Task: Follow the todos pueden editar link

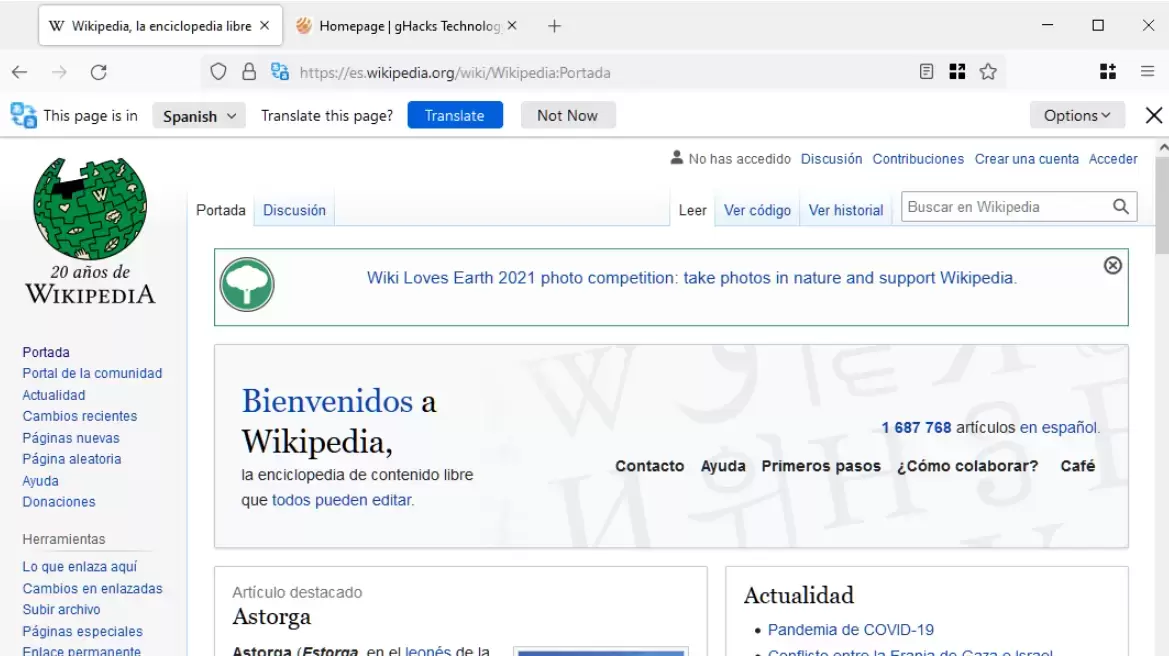Action: [x=342, y=500]
